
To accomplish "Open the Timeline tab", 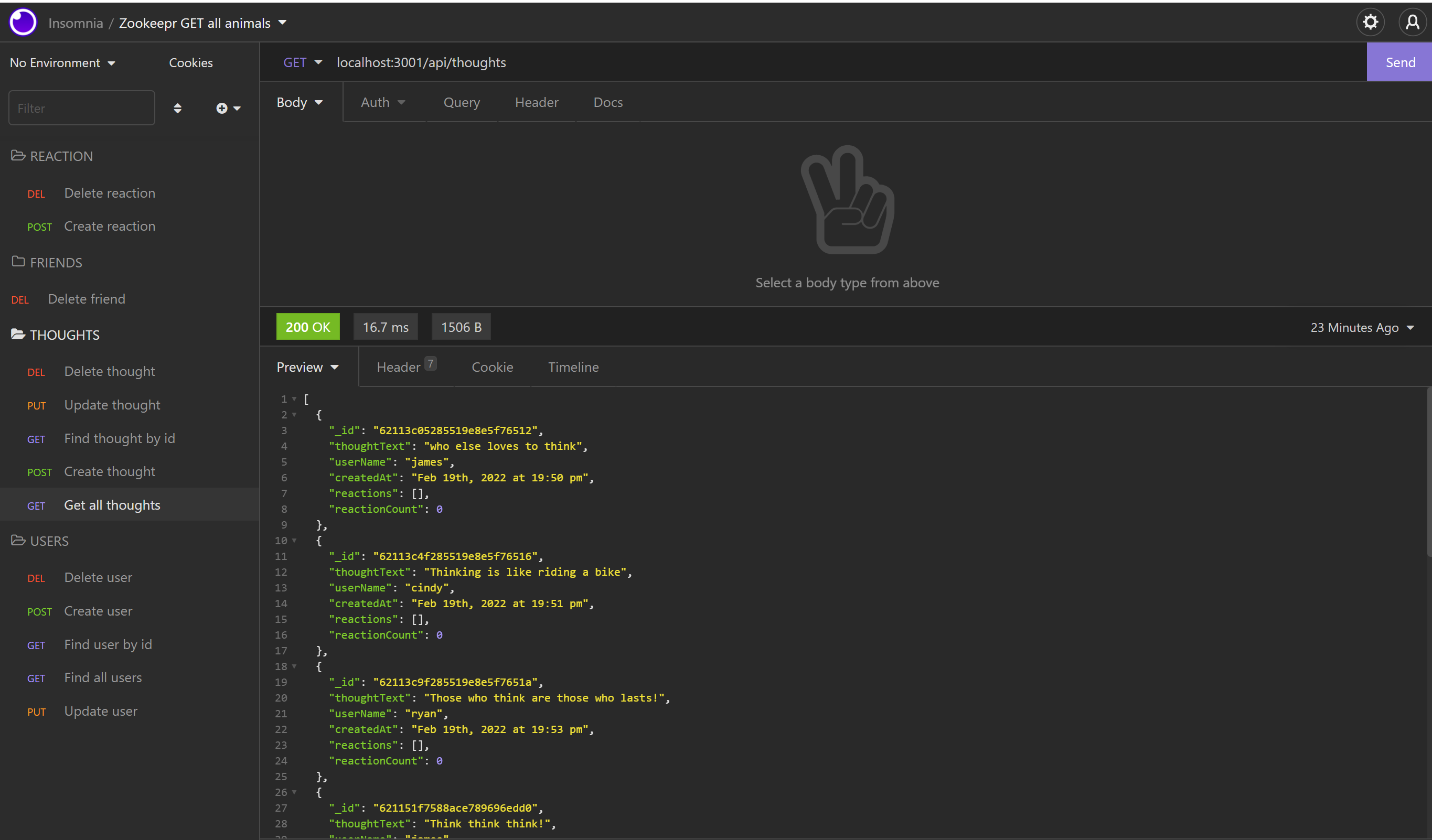I will pos(573,367).
